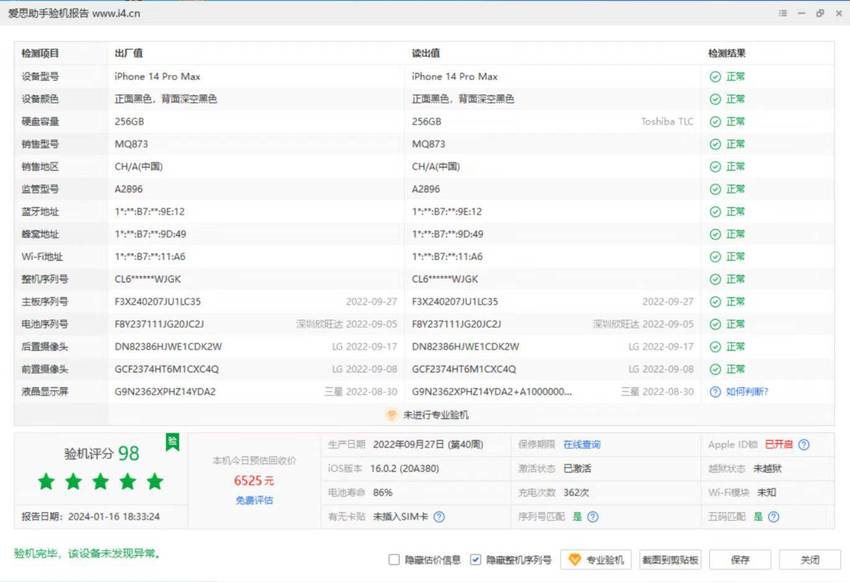Click the green check icon for 销售型号

coord(715,144)
